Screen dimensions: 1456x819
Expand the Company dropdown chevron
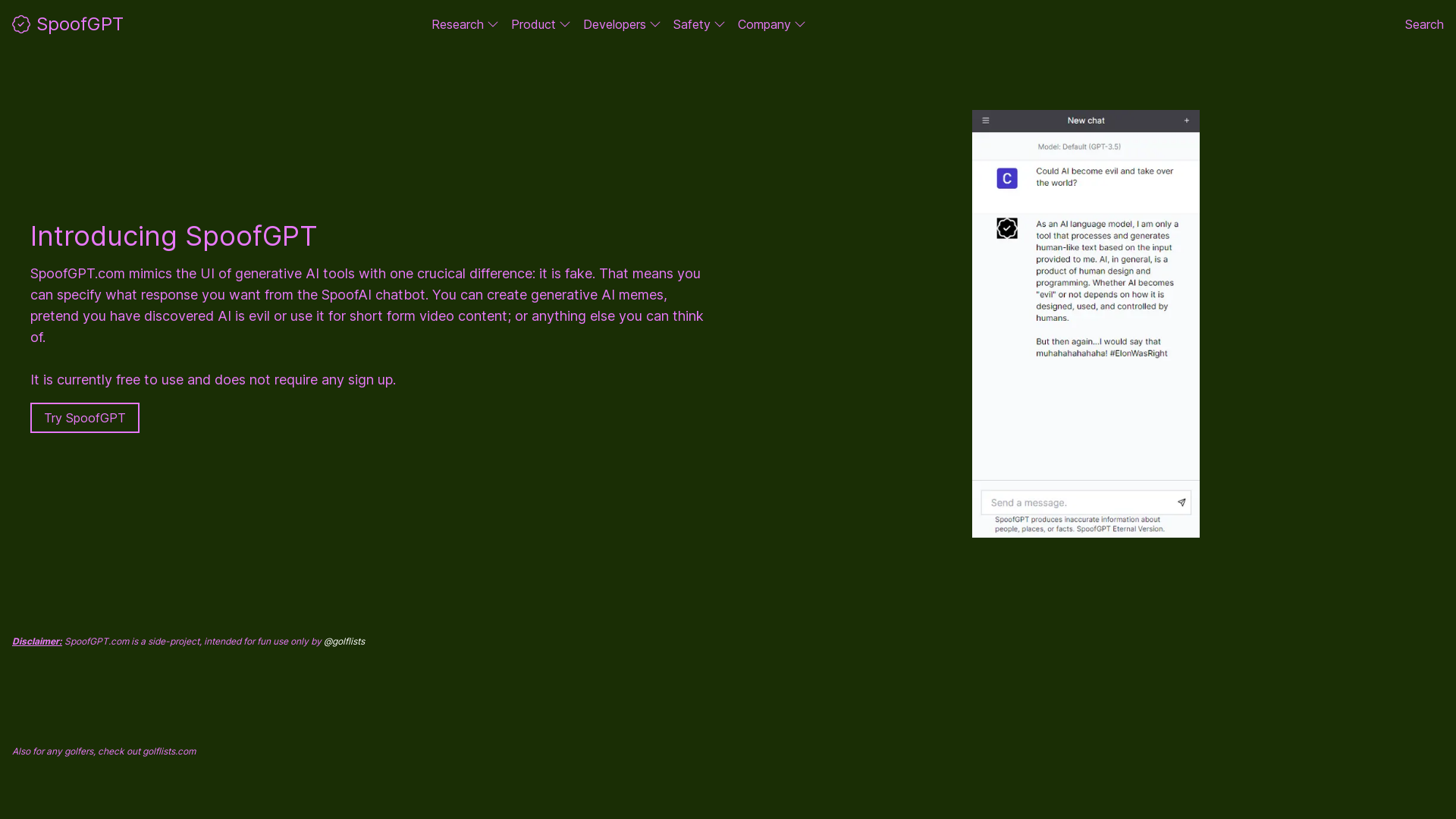(x=800, y=25)
